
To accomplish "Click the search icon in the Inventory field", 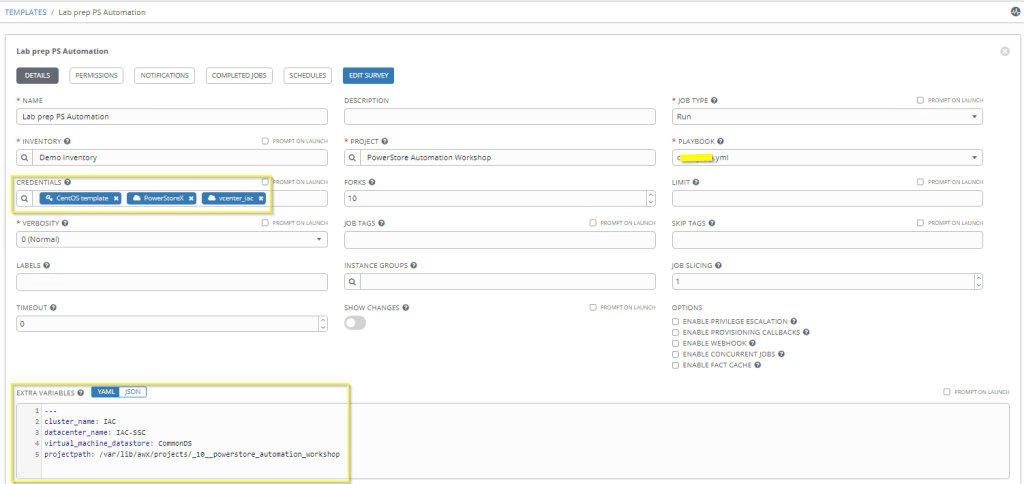I will [x=26, y=158].
